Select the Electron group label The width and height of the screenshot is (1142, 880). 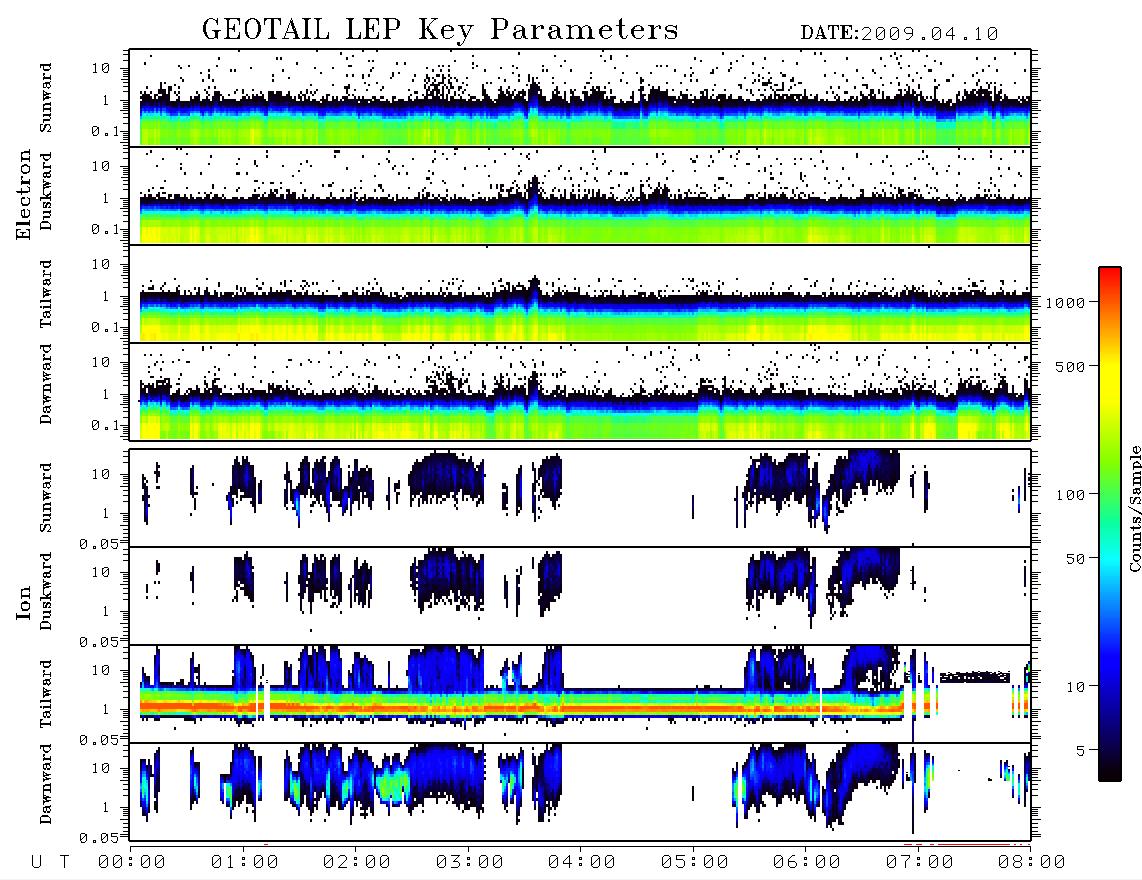pos(24,194)
